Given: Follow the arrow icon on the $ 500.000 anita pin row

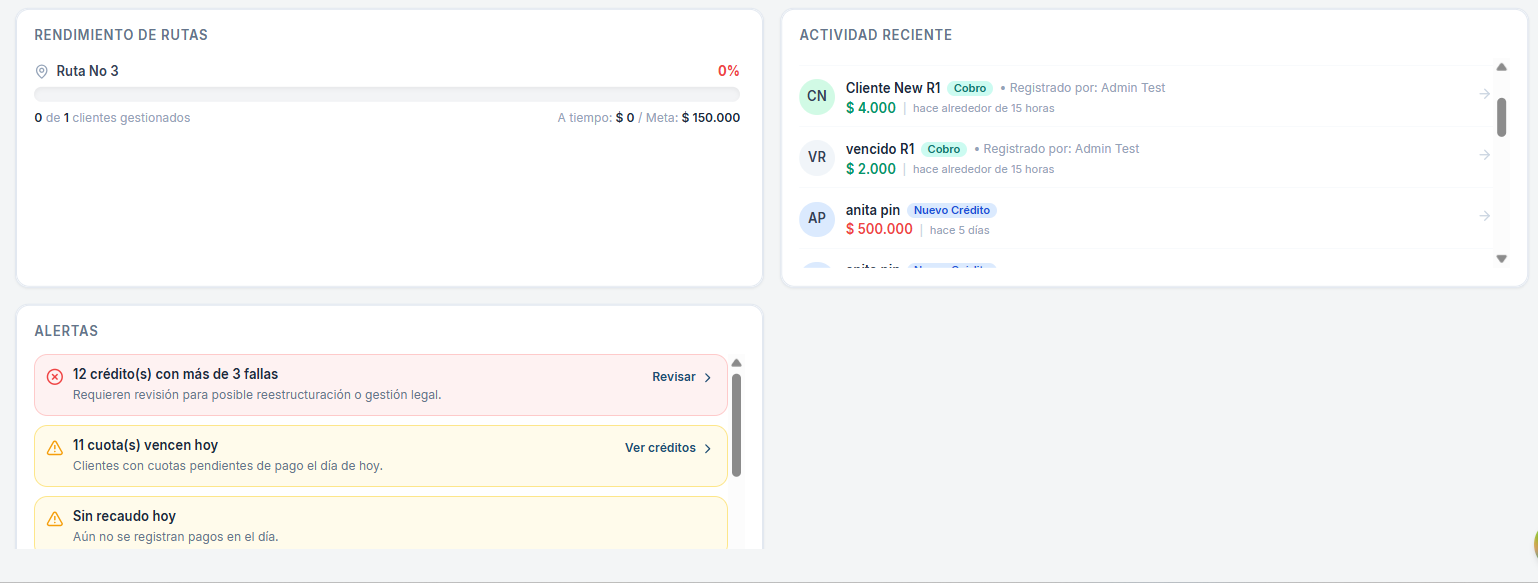Looking at the screenshot, I should click(1485, 216).
